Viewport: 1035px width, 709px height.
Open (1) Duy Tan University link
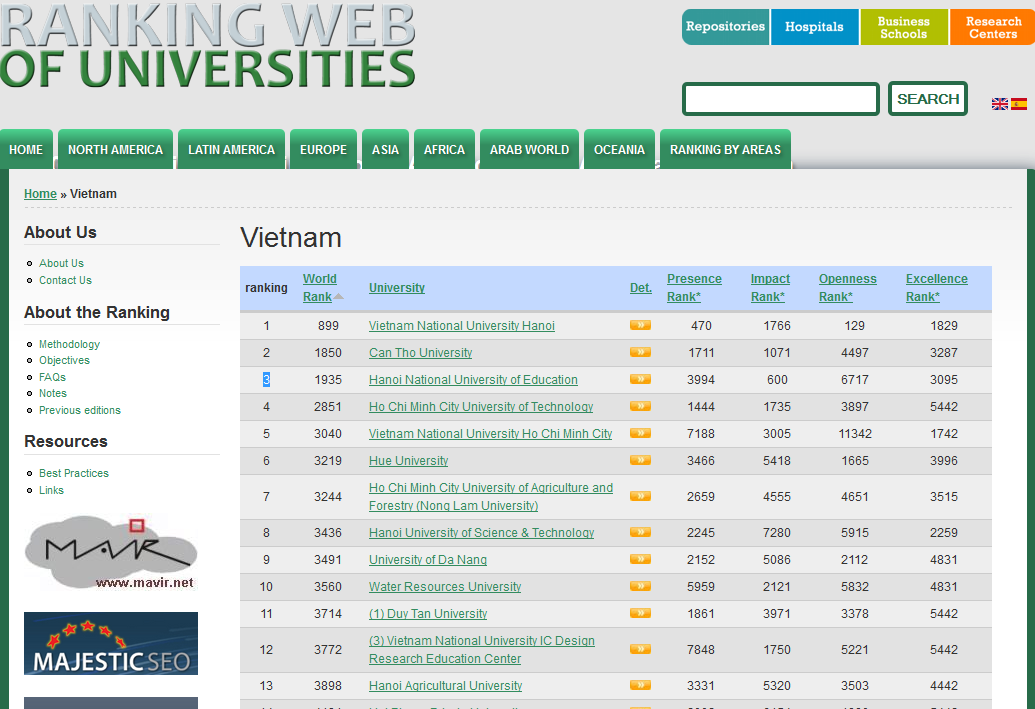point(428,614)
